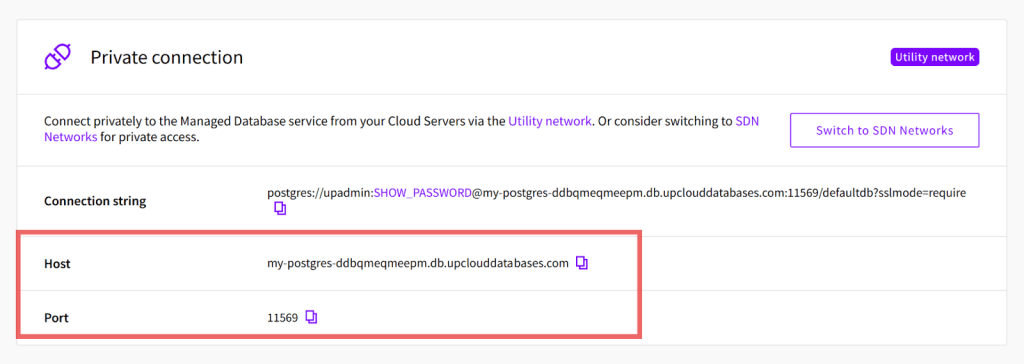The image size is (1024, 364).
Task: Click the Host label
Action: [57, 264]
